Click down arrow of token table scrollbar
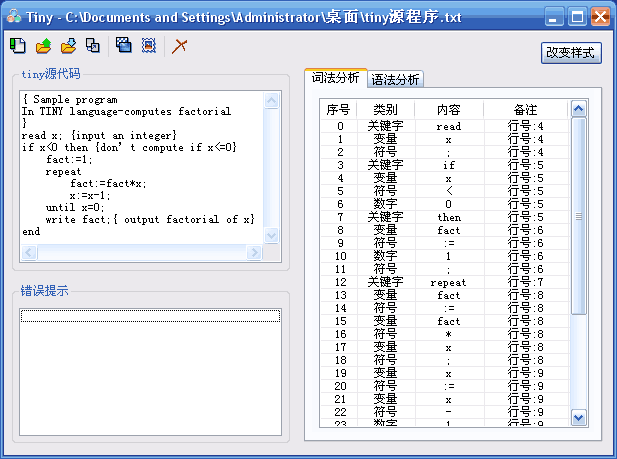 click(x=578, y=417)
